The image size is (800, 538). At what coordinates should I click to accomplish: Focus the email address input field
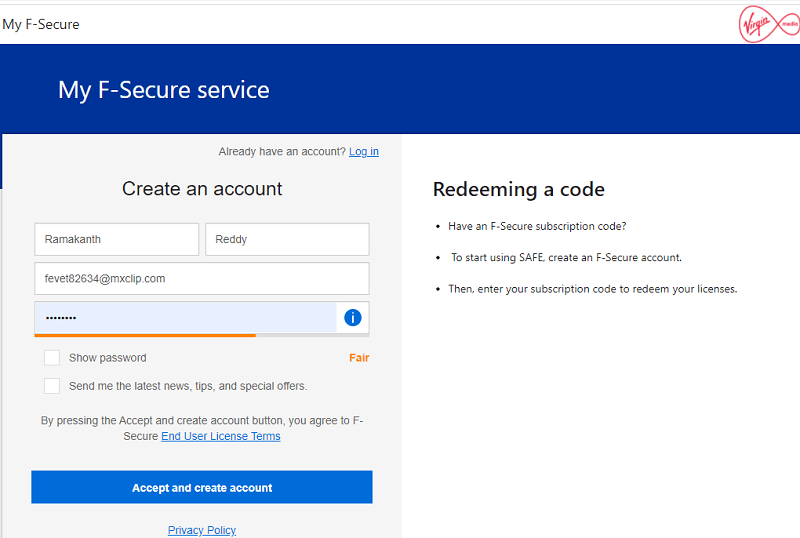tap(202, 279)
